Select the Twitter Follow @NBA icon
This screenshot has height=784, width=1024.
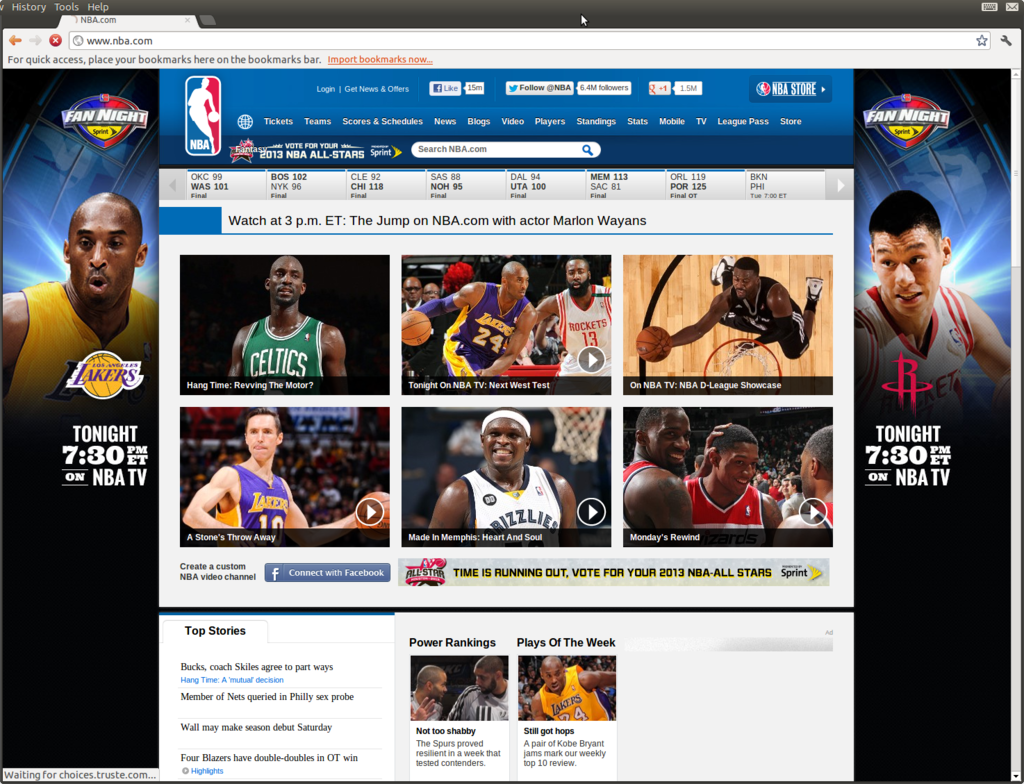pyautogui.click(x=540, y=88)
